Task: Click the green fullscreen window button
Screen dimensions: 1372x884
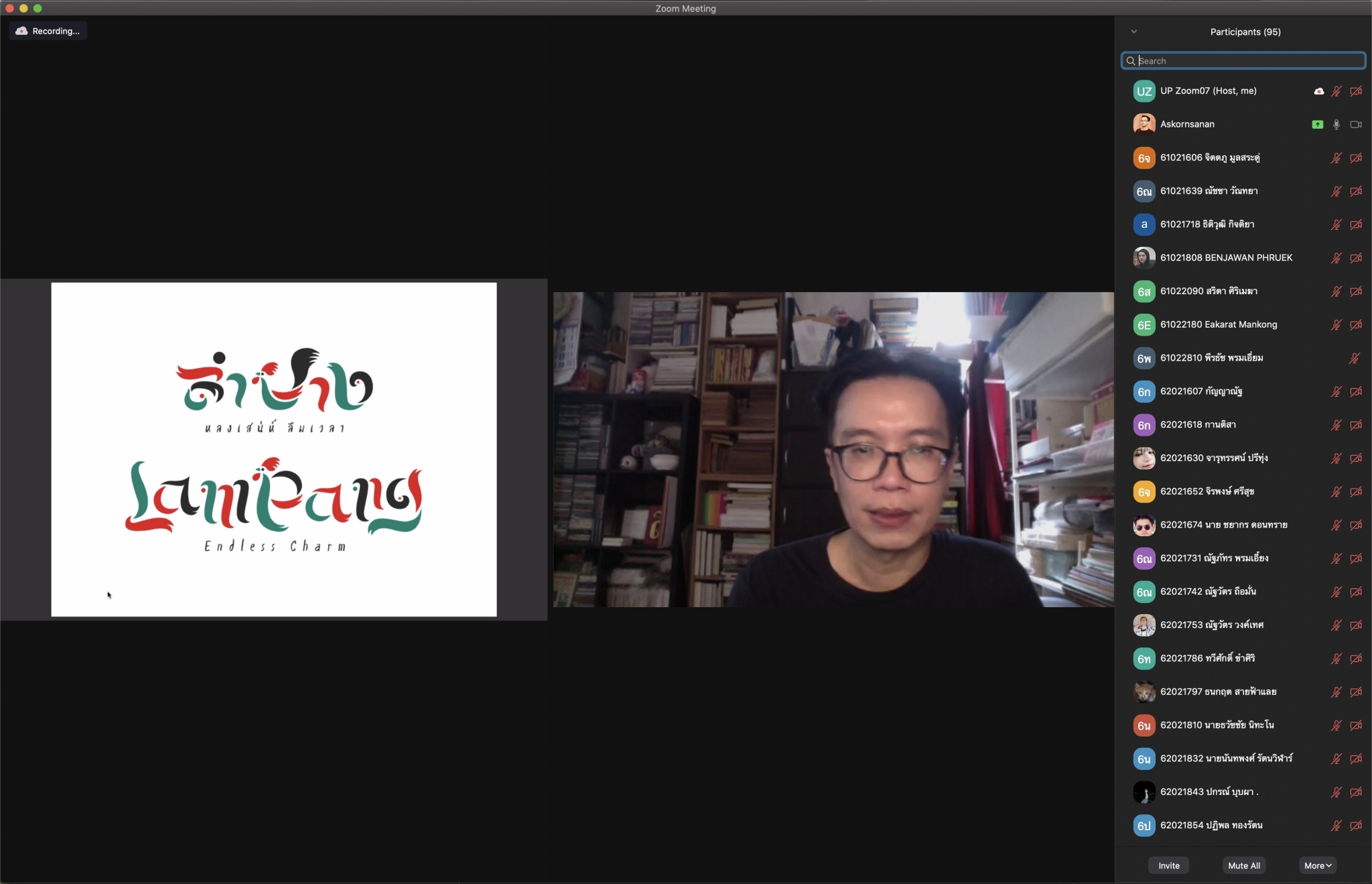Action: pos(38,8)
